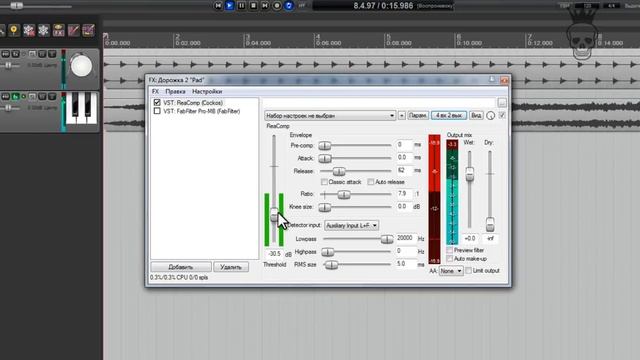Toggle the blue Repeat loop button
The height and width of the screenshot is (360, 640).
289,6
